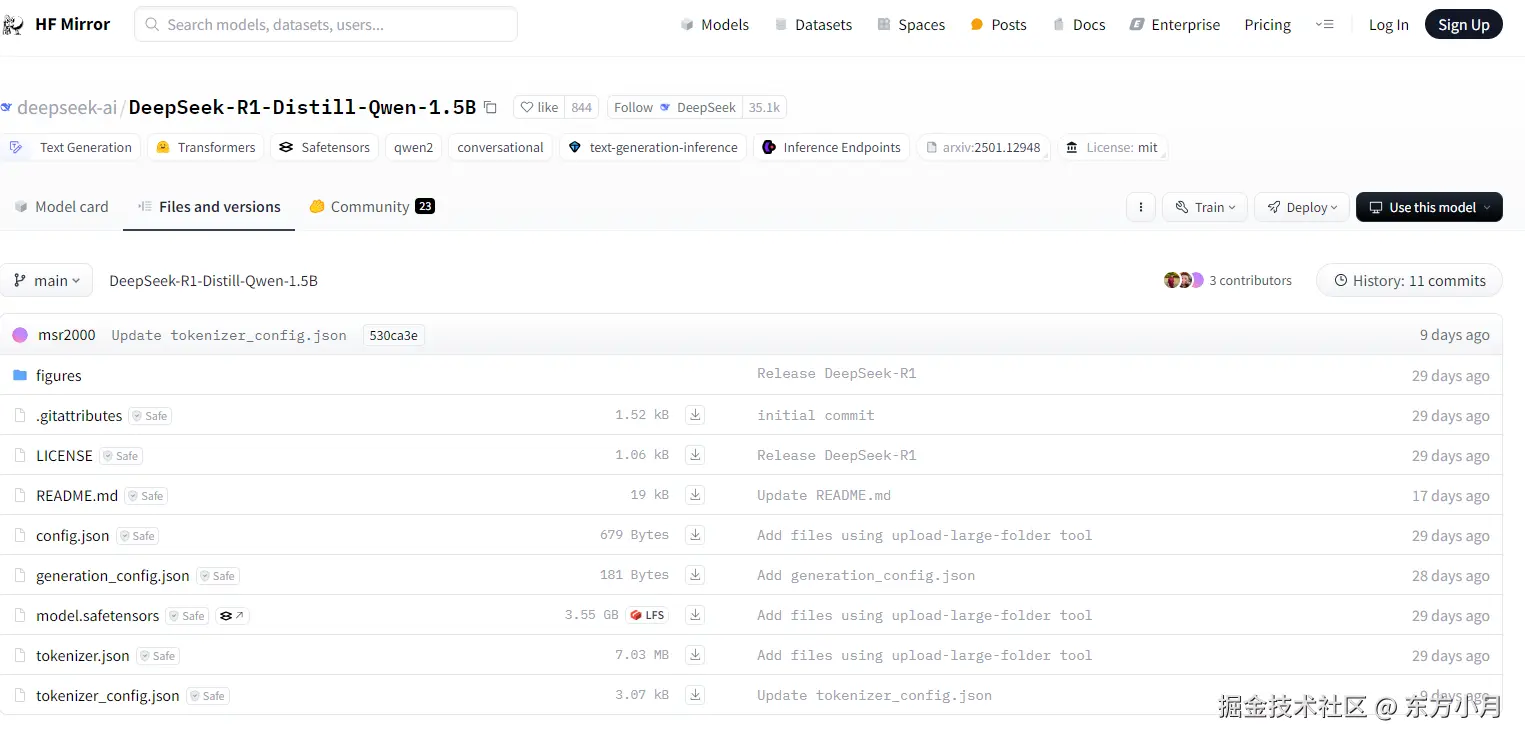The image size is (1525, 742).
Task: Click the contributors avatars
Action: (1184, 280)
